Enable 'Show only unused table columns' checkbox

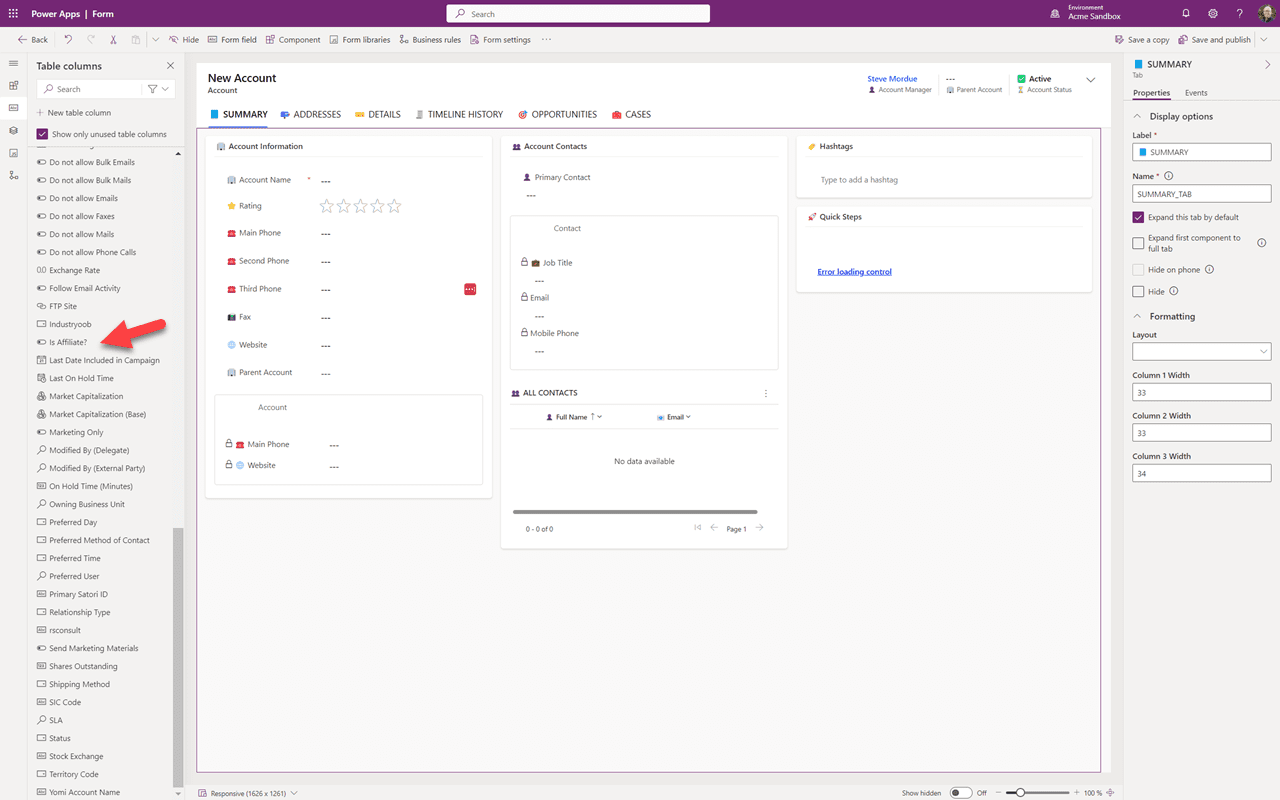(x=41, y=133)
